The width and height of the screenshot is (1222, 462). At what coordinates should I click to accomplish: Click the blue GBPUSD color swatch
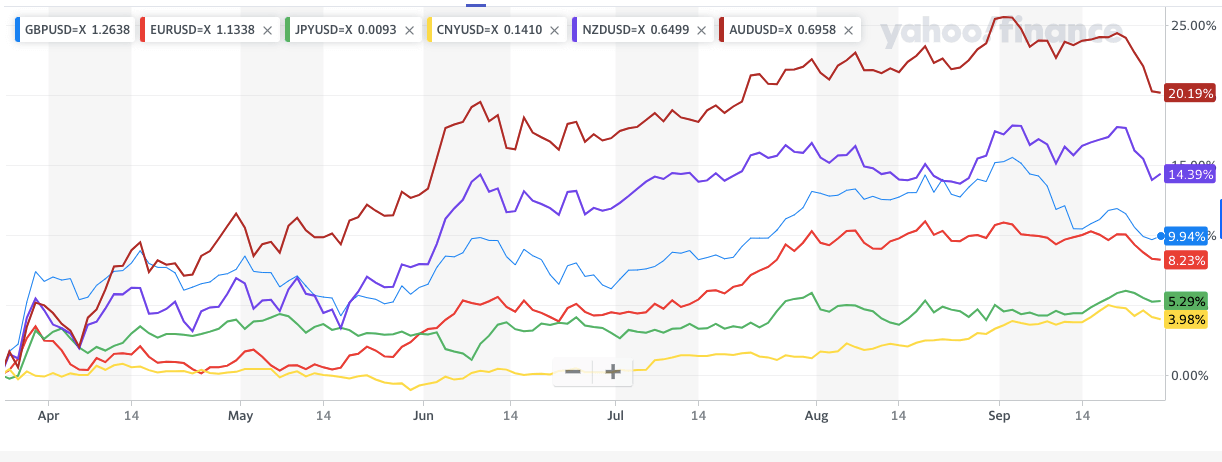(x=18, y=30)
